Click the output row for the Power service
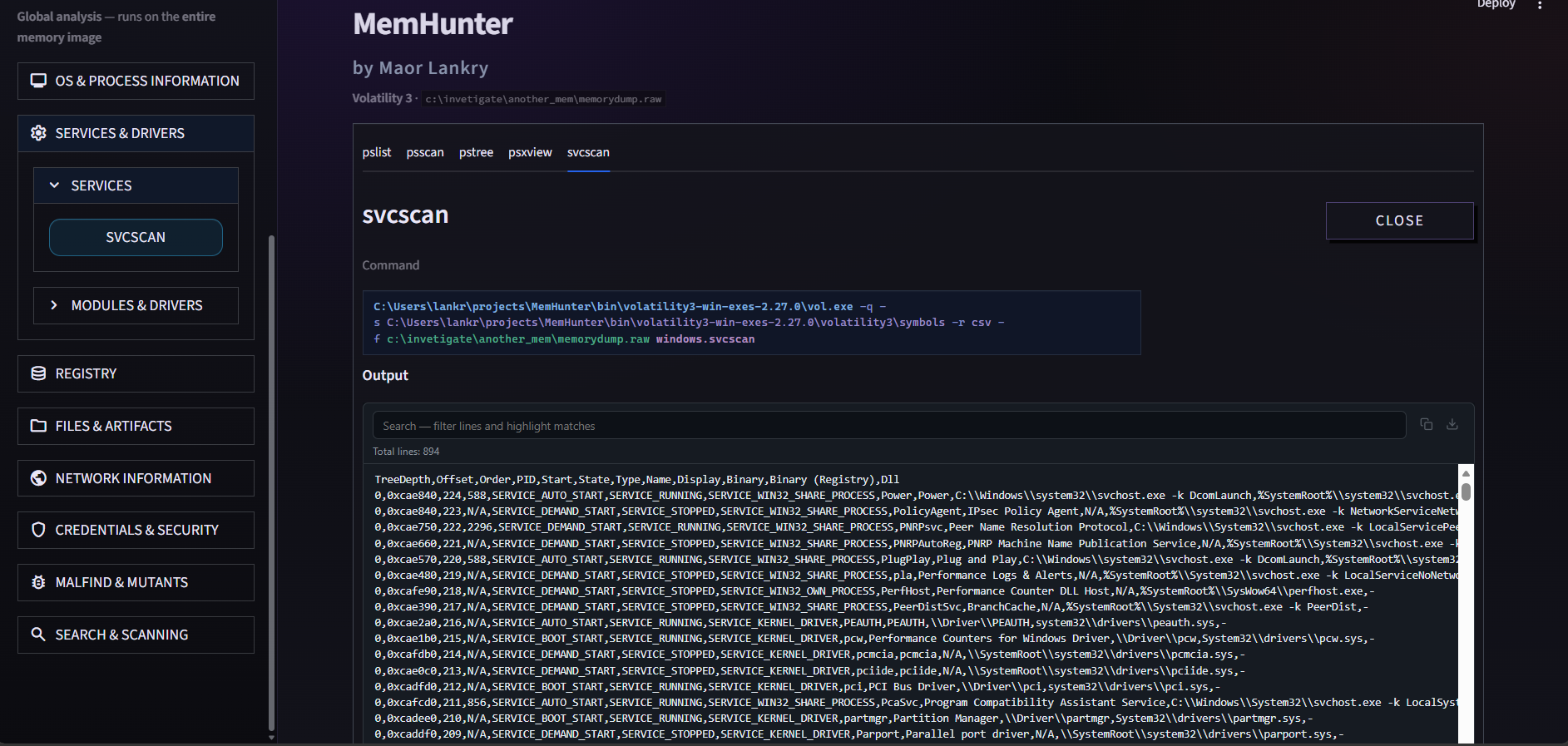The width and height of the screenshot is (1568, 746). (916, 496)
